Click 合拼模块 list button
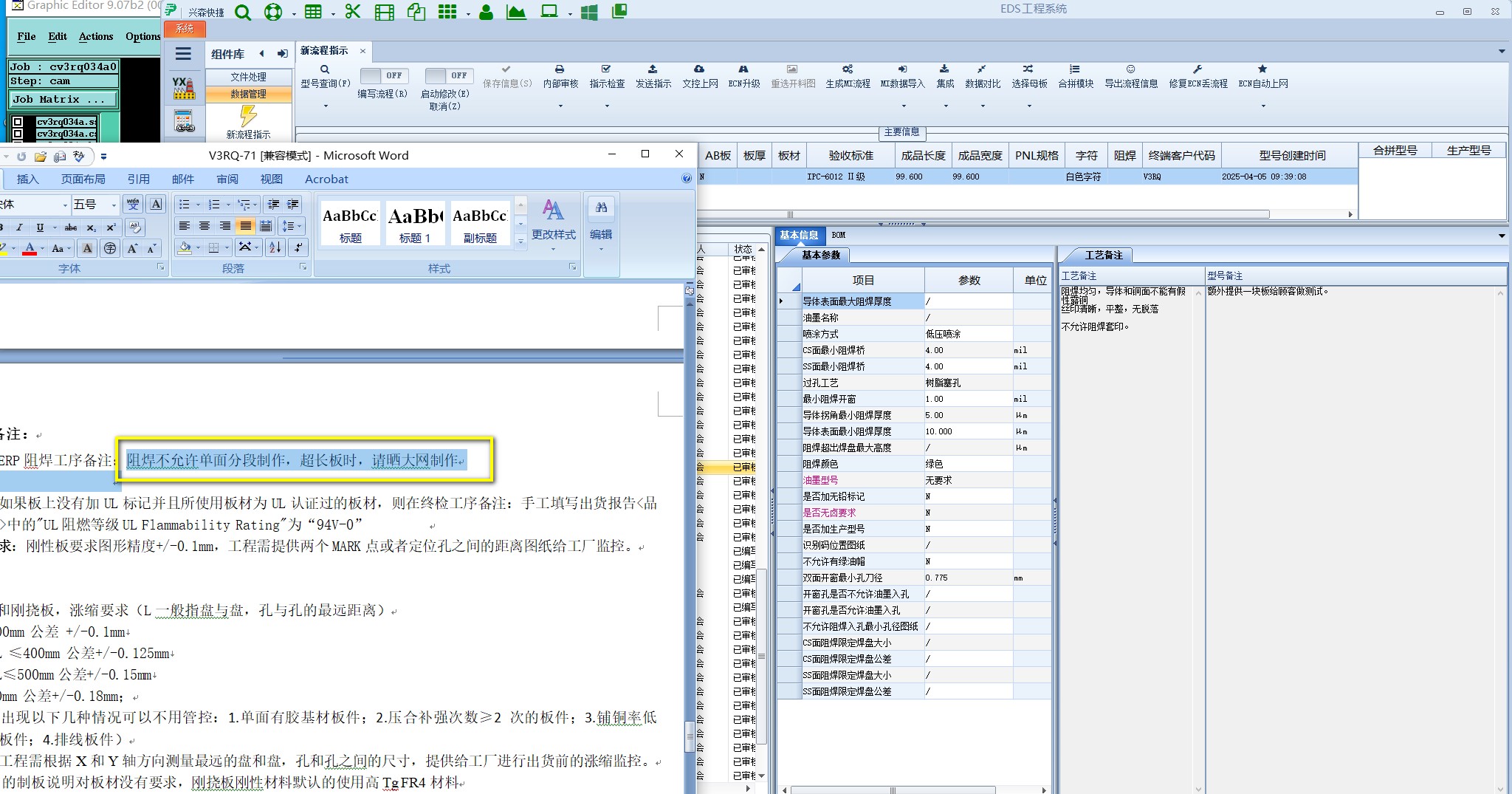This screenshot has height=794, width=1512. click(x=1076, y=77)
